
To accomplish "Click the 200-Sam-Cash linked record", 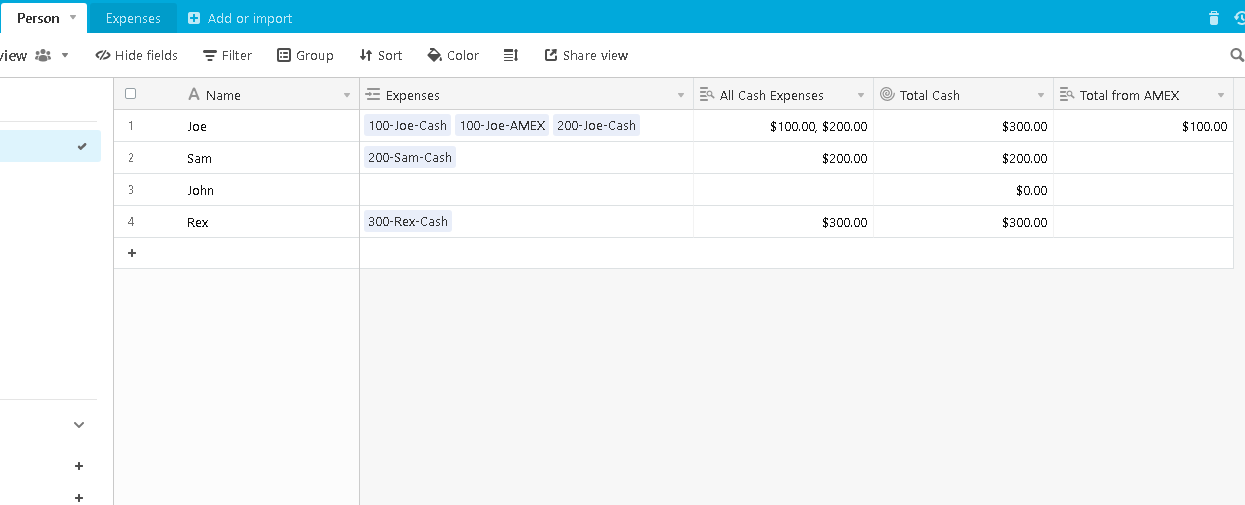I will 410,157.
